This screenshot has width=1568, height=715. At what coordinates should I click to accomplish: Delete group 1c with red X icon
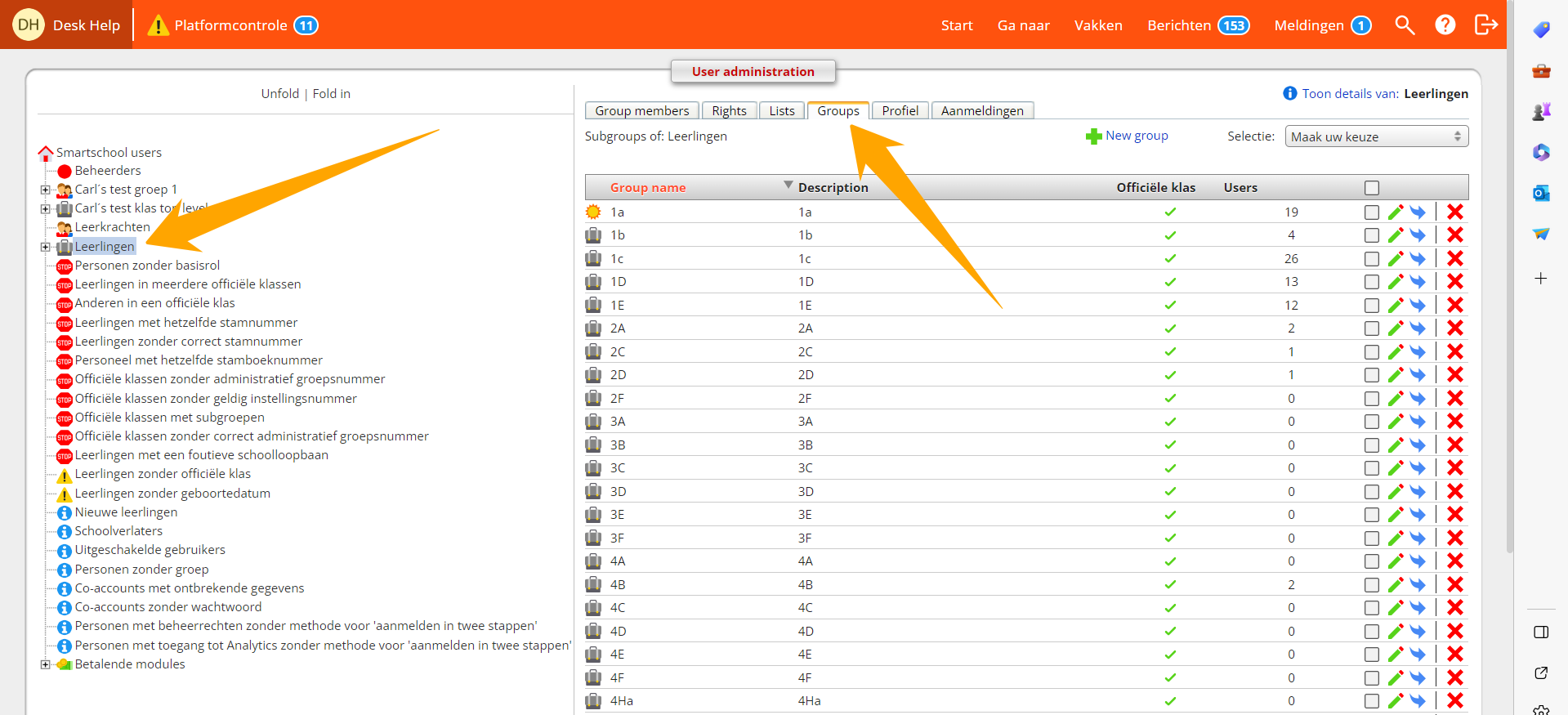coord(1454,259)
